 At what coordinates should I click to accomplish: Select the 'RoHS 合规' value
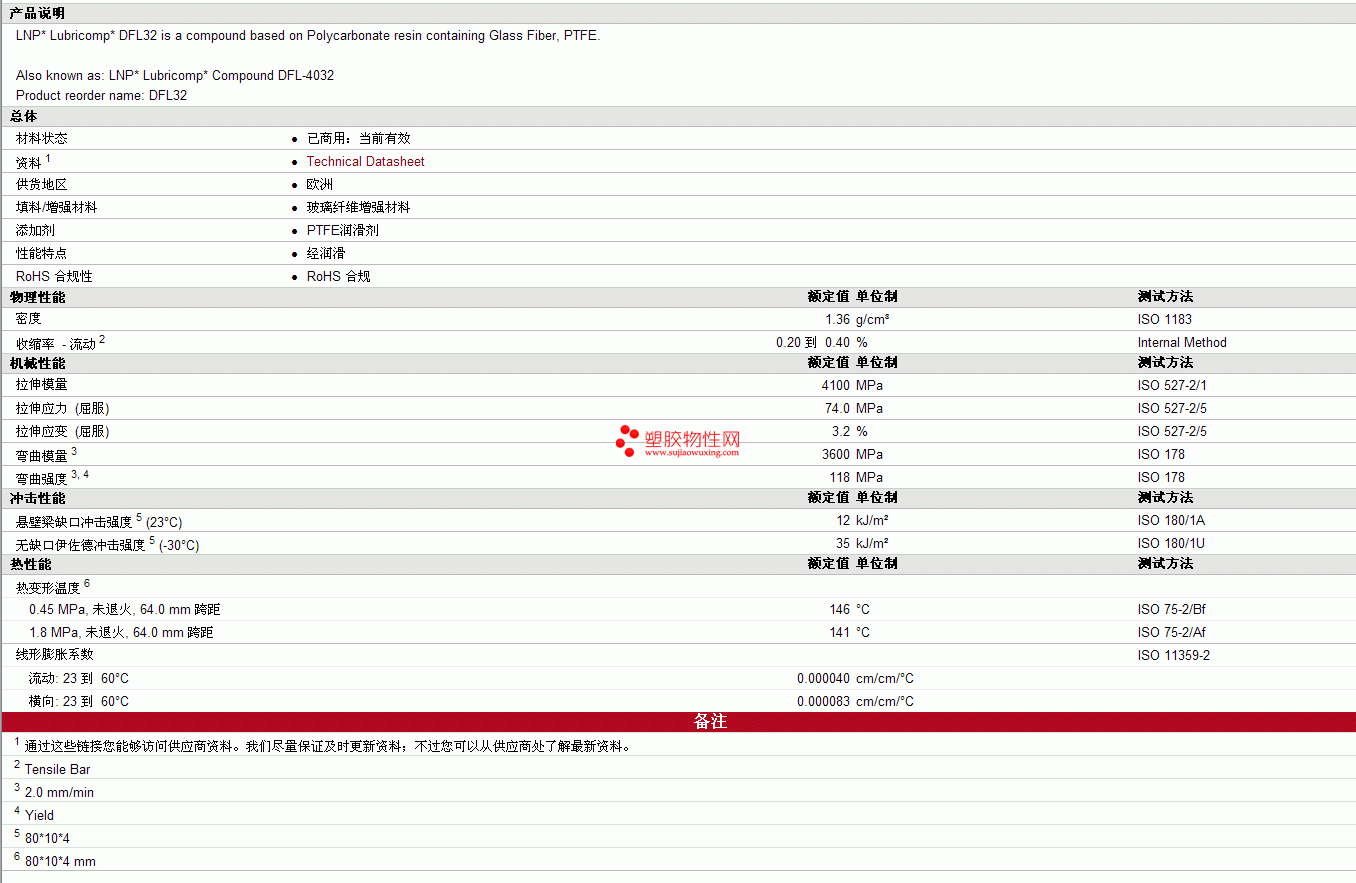point(338,276)
